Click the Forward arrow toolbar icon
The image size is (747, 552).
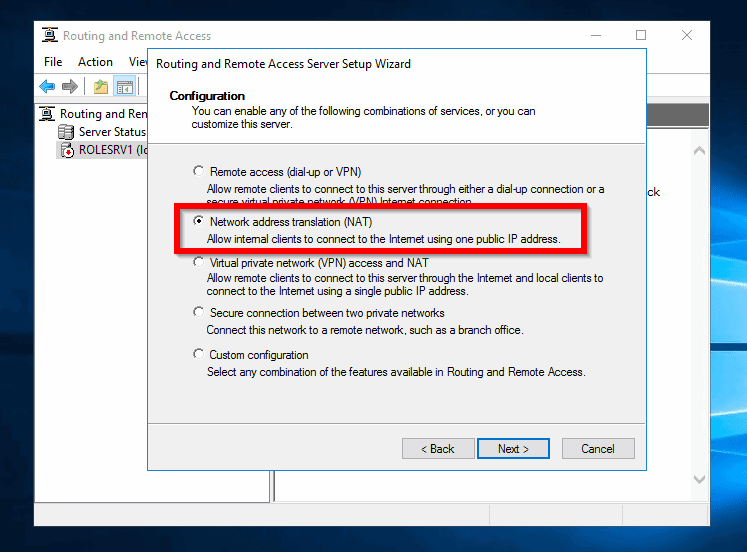coord(70,87)
